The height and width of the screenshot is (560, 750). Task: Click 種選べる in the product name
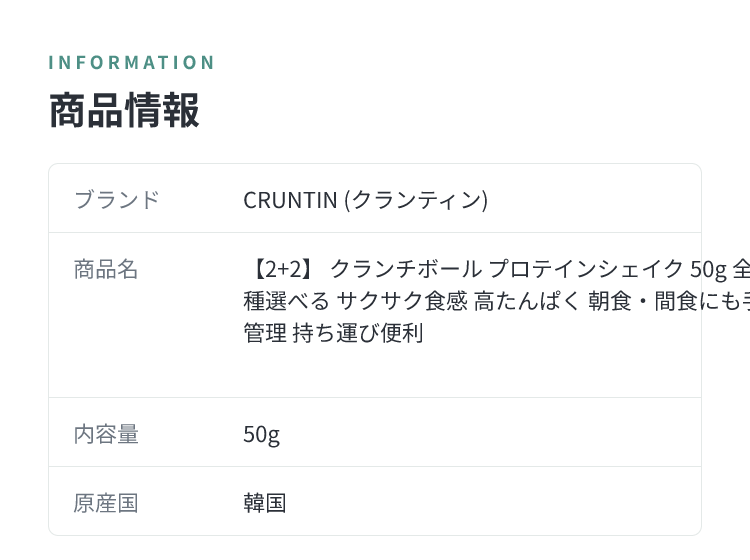[x=286, y=301]
